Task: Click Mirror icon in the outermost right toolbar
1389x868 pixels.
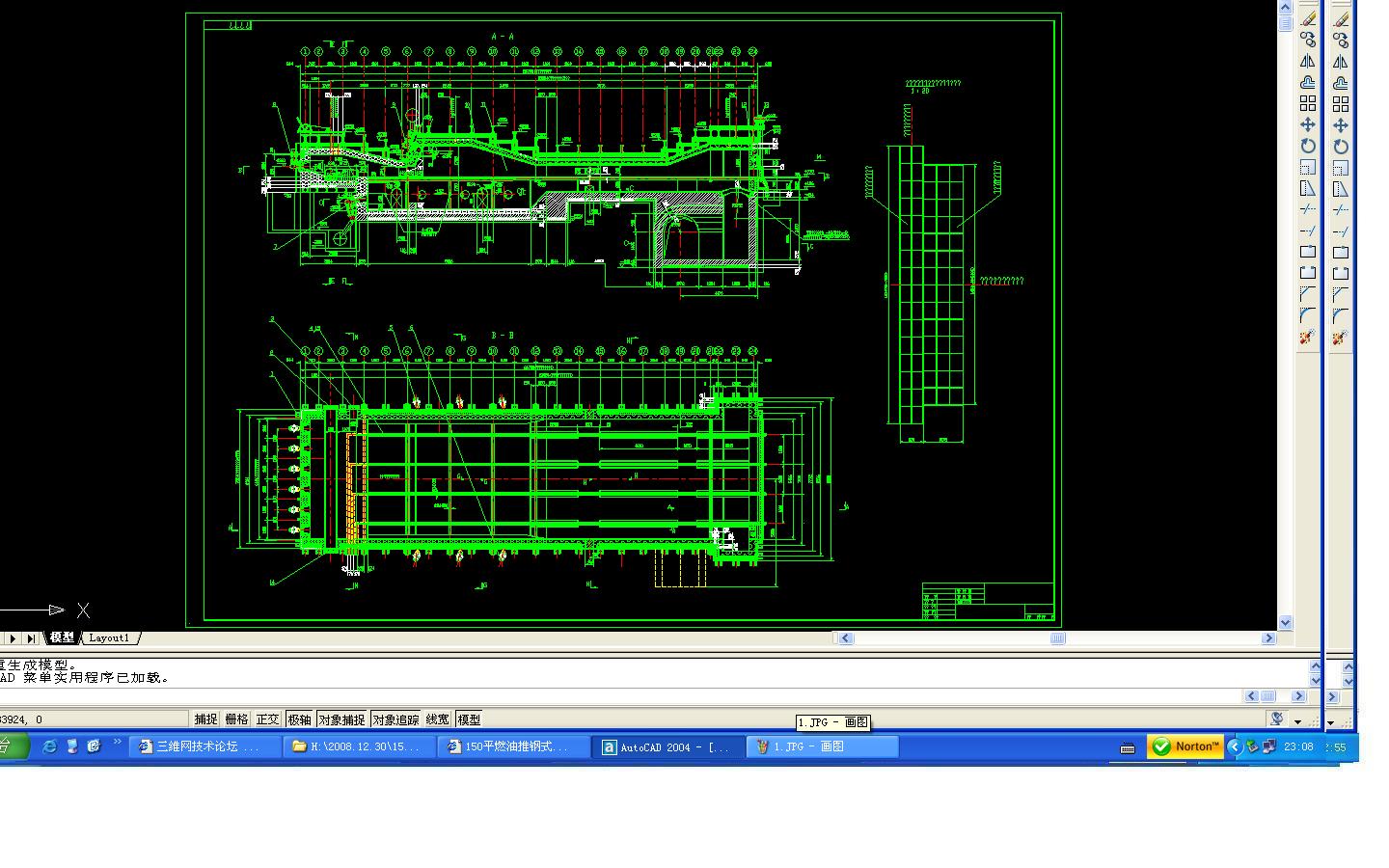Action: tap(1341, 62)
